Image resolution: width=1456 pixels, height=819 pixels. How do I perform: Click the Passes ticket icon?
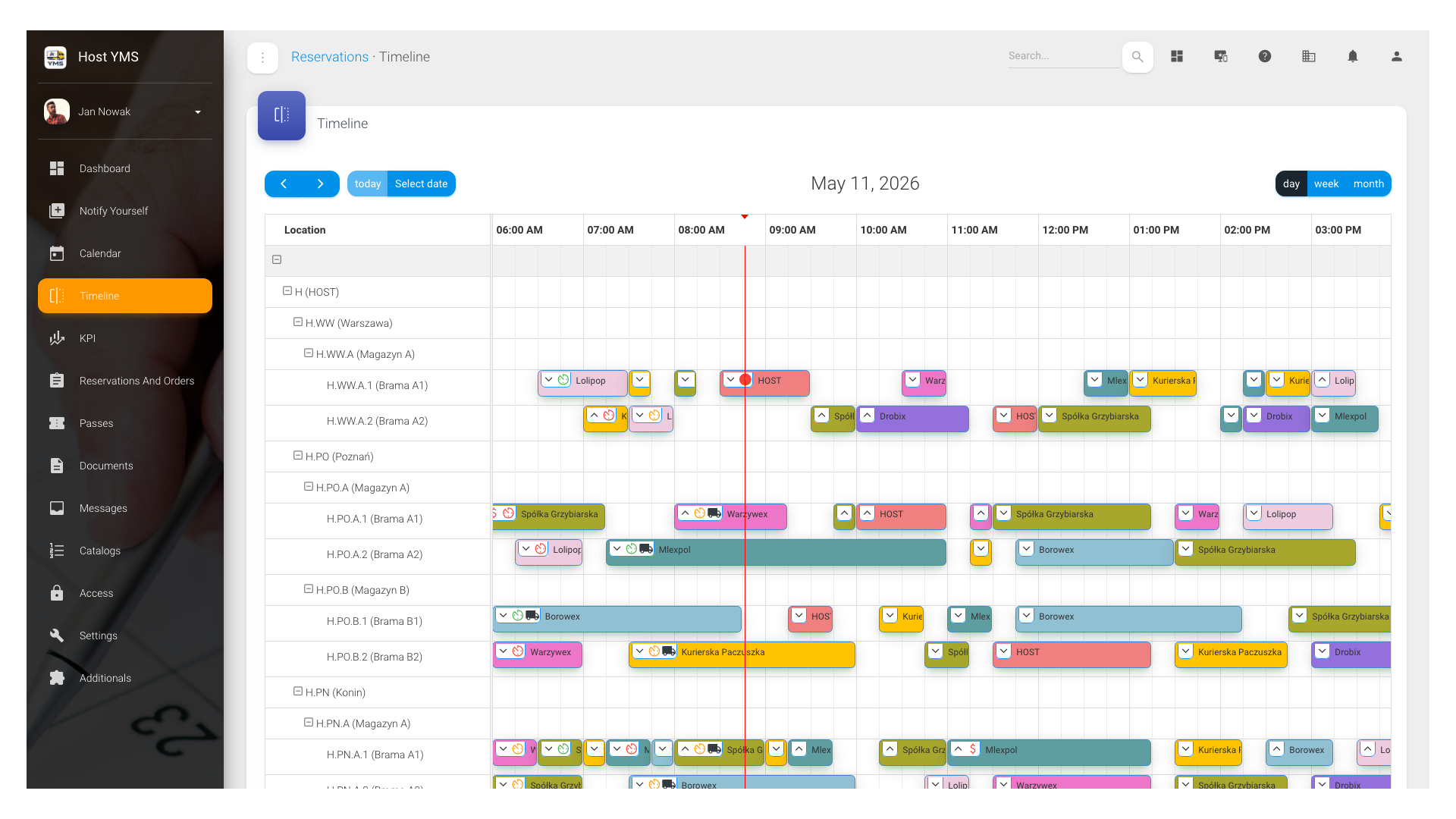pos(57,423)
